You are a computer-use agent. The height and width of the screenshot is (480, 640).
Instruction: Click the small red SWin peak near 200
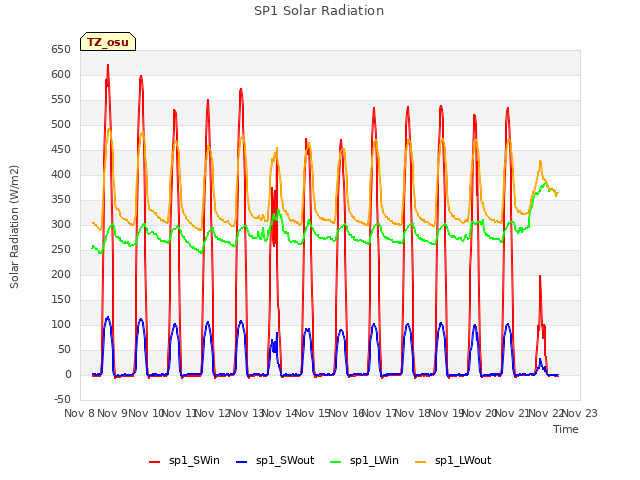(x=540, y=277)
